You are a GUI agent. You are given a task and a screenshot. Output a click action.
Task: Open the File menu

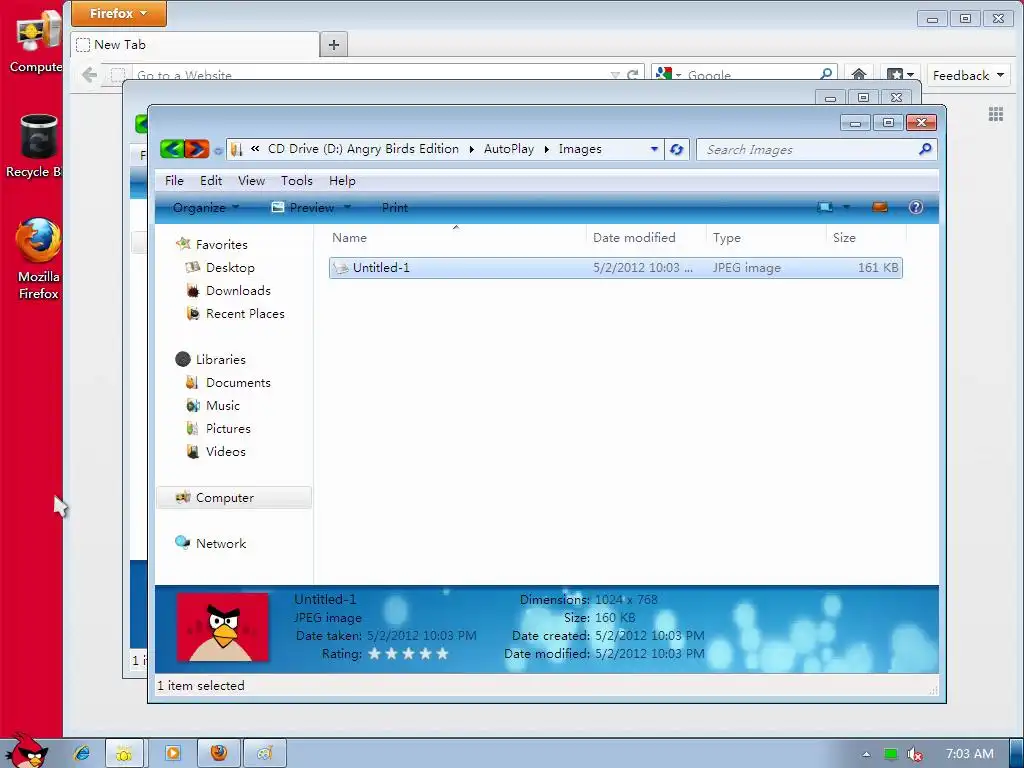click(174, 181)
